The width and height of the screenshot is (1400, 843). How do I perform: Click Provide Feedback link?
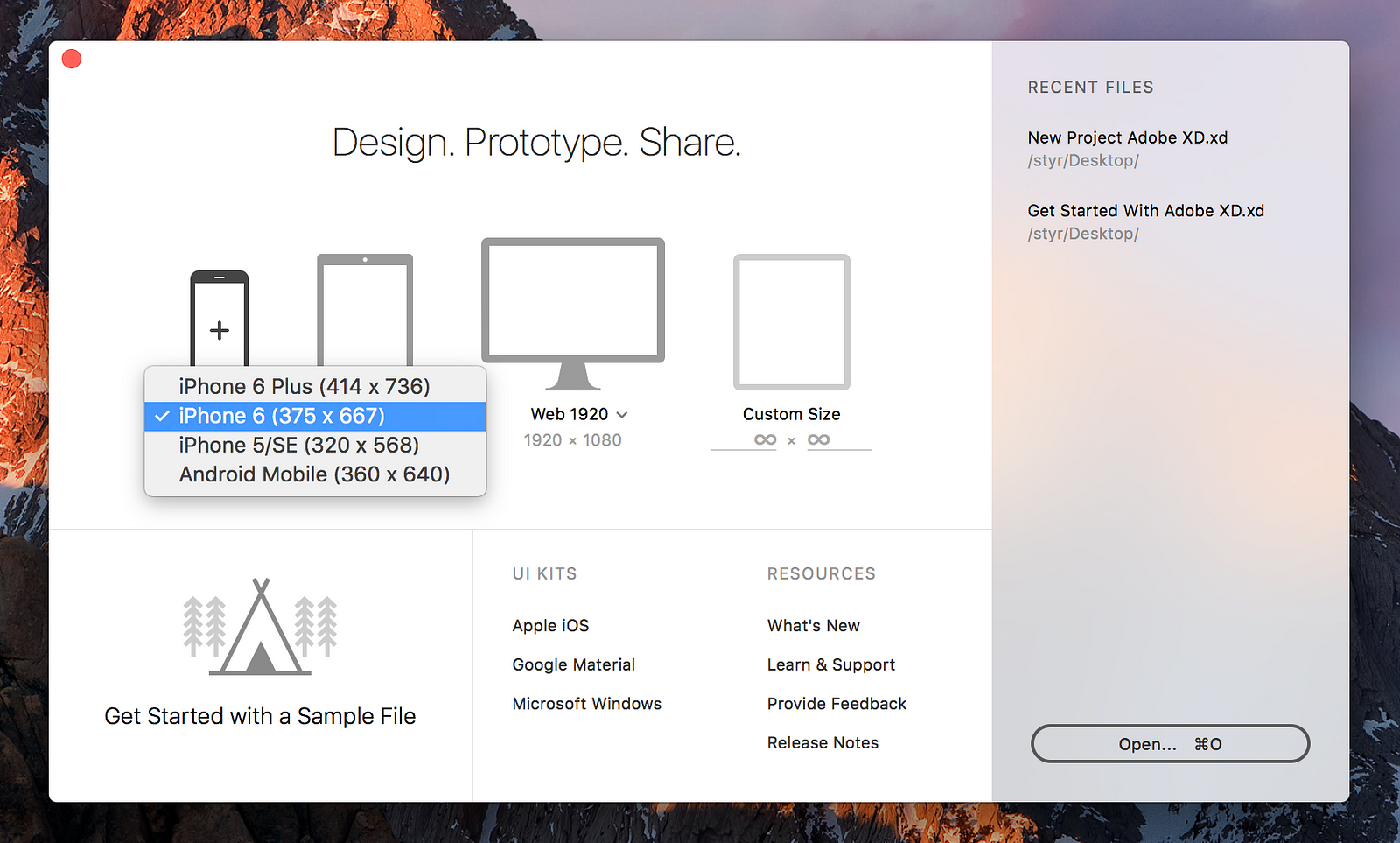[837, 704]
